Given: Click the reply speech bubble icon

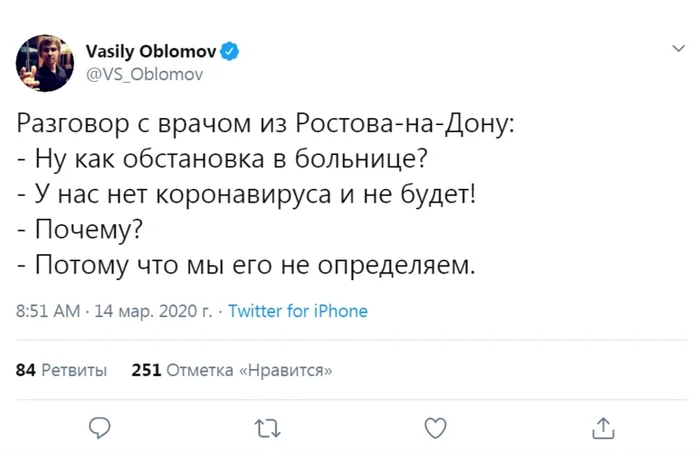Looking at the screenshot, I should click(98, 428).
